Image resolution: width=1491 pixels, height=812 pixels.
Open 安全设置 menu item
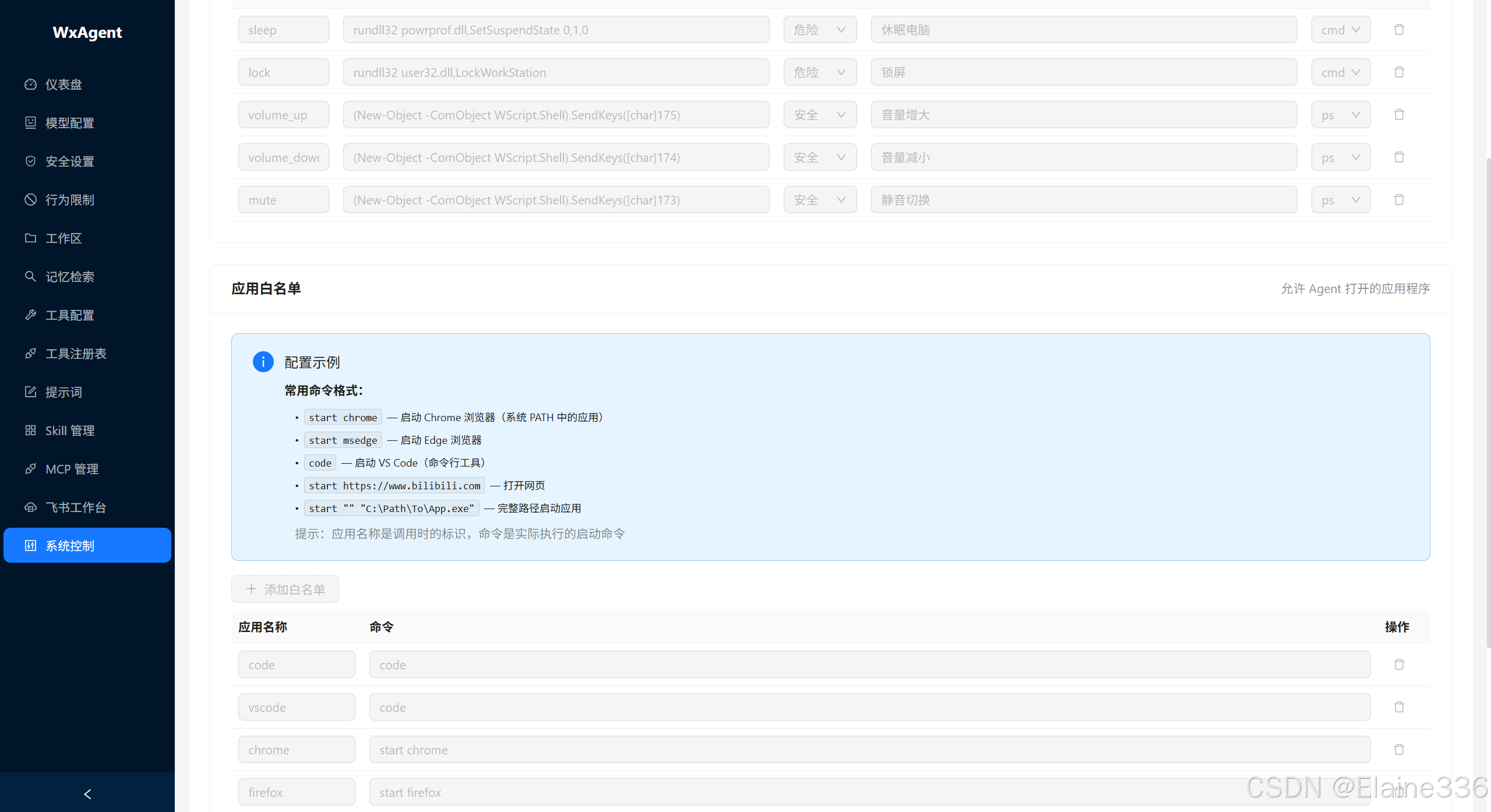tap(87, 161)
